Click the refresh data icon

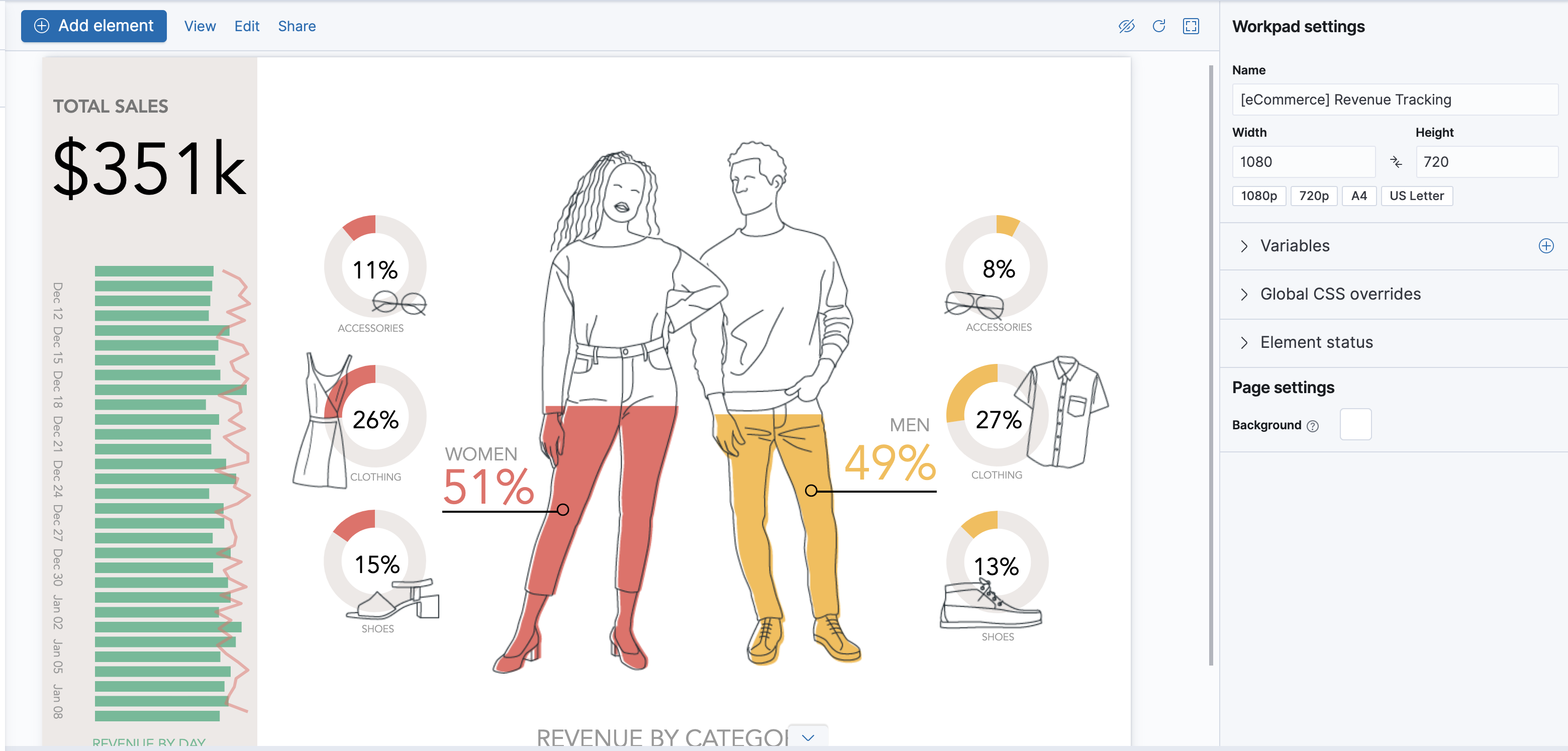[x=1159, y=26]
